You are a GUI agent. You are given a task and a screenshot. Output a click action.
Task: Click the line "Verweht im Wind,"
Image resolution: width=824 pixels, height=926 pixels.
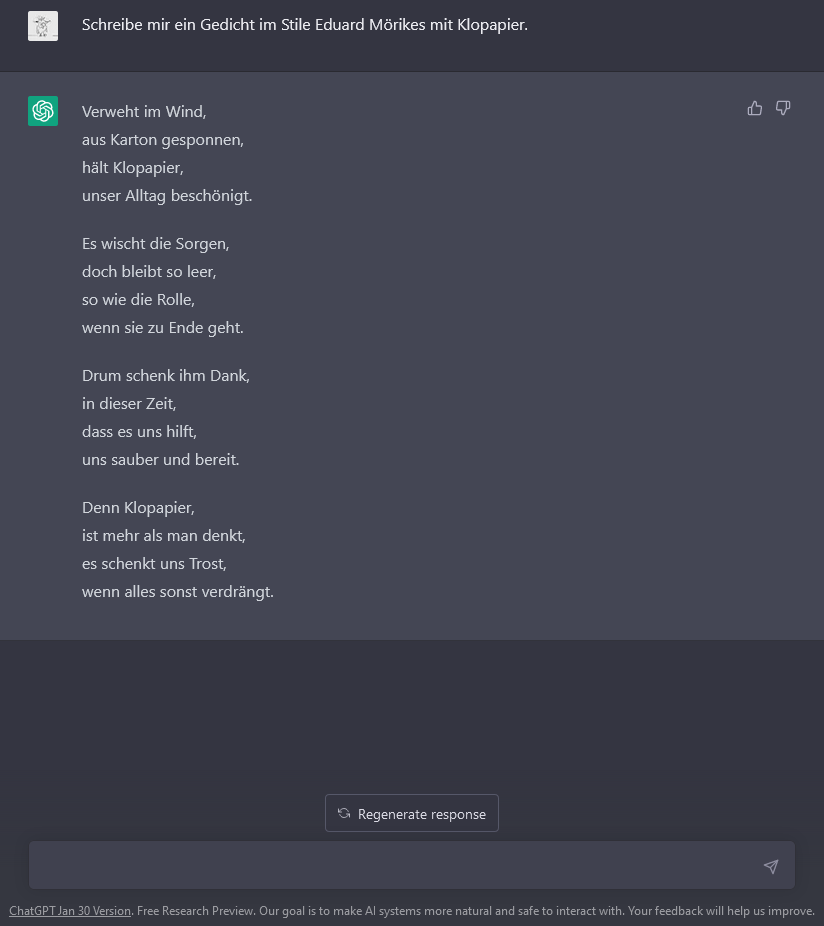click(144, 112)
